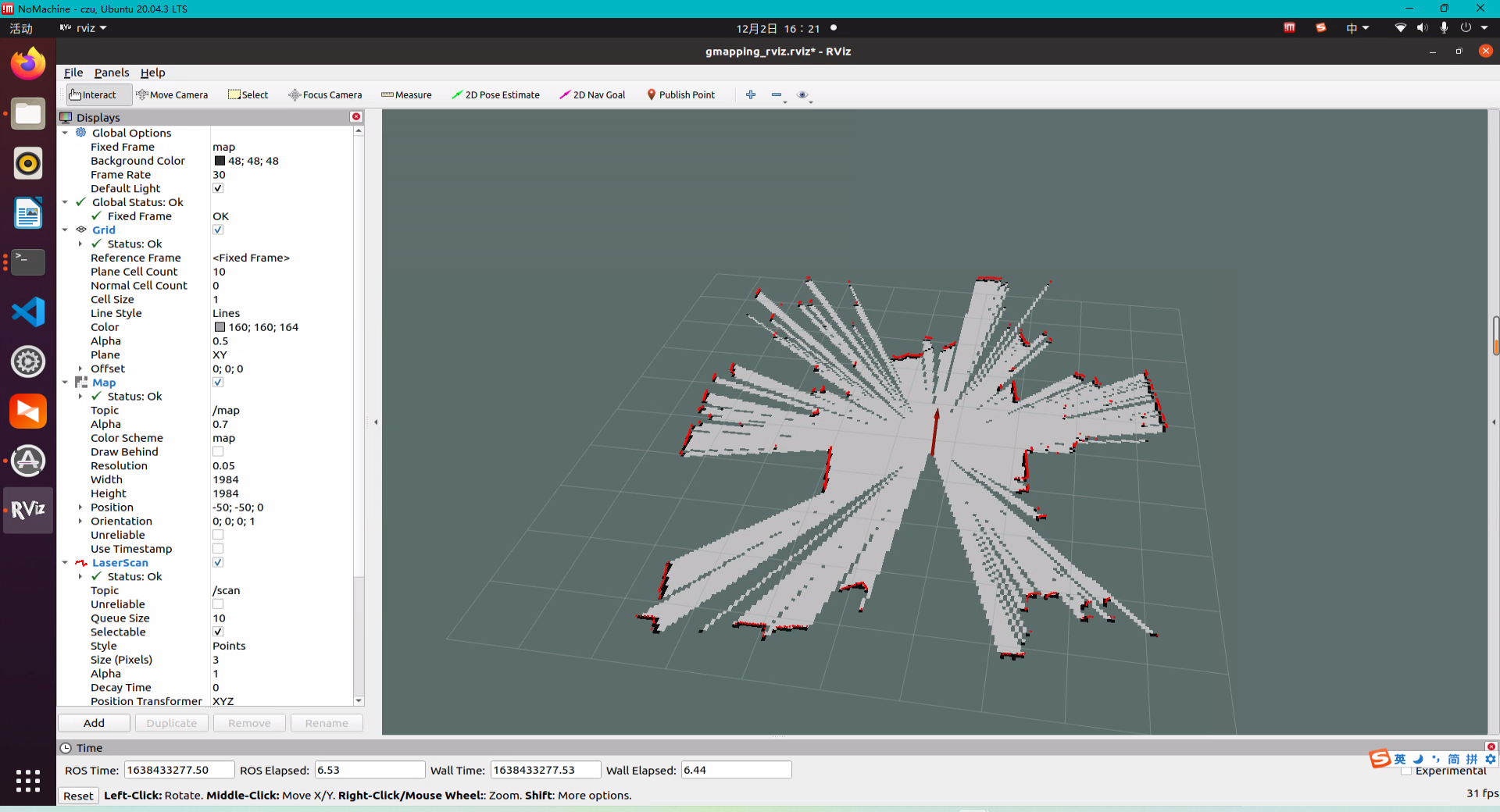The height and width of the screenshot is (812, 1500).
Task: Disable the LaserScan display checkbox
Action: click(x=218, y=562)
